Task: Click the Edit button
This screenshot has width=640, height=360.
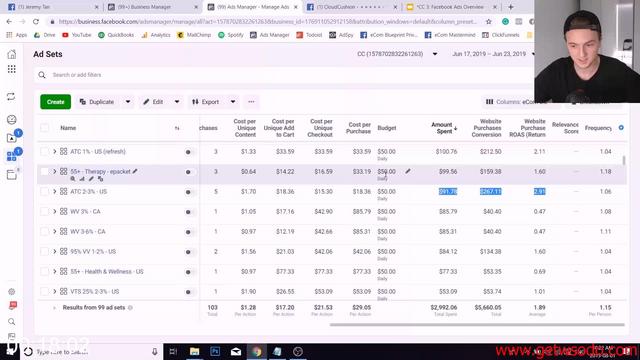Action: 154,102
